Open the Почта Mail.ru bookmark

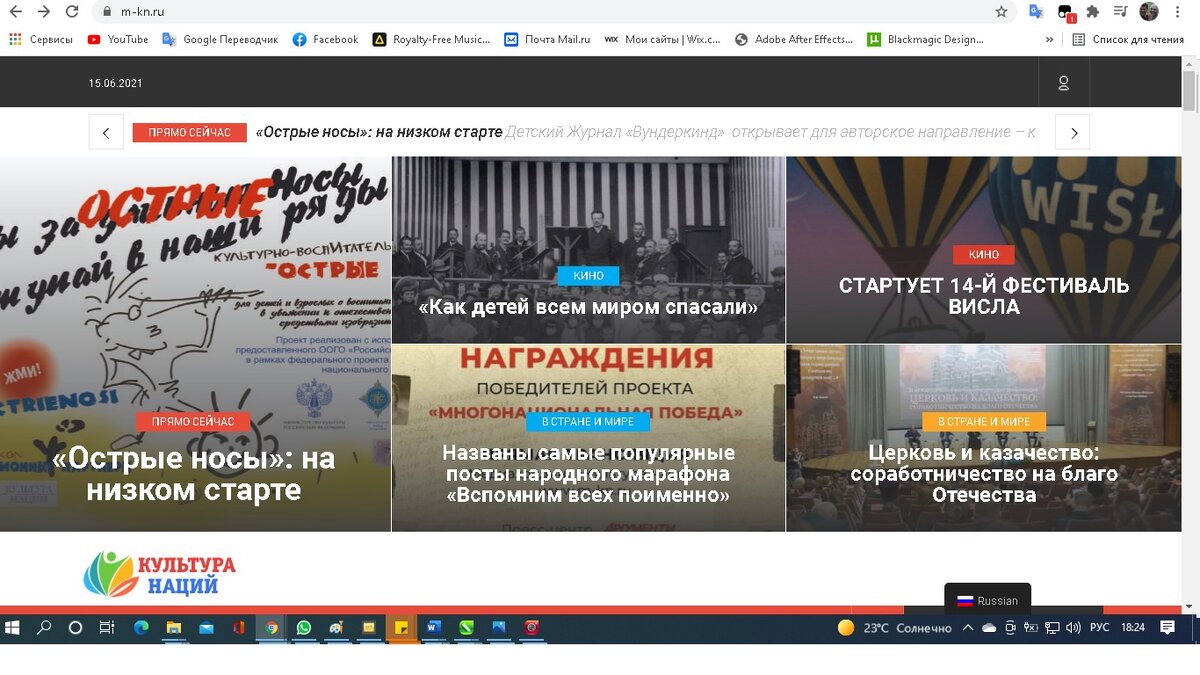point(547,40)
